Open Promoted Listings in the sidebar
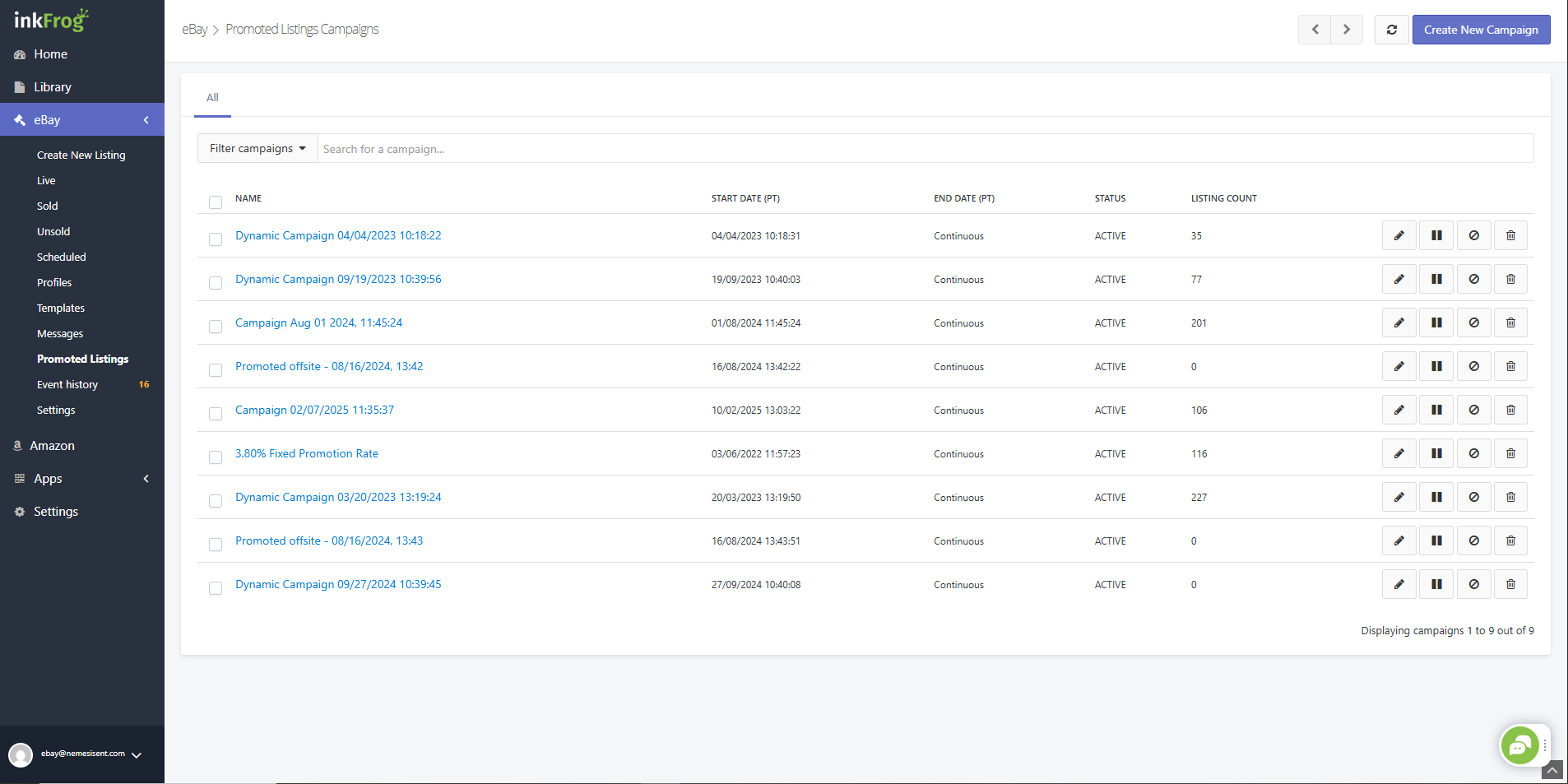 click(x=82, y=359)
